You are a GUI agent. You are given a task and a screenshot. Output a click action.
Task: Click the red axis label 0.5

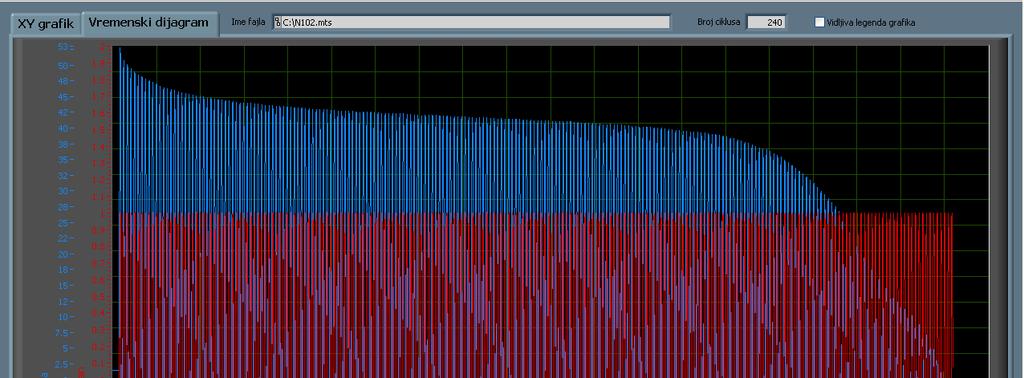click(98, 296)
